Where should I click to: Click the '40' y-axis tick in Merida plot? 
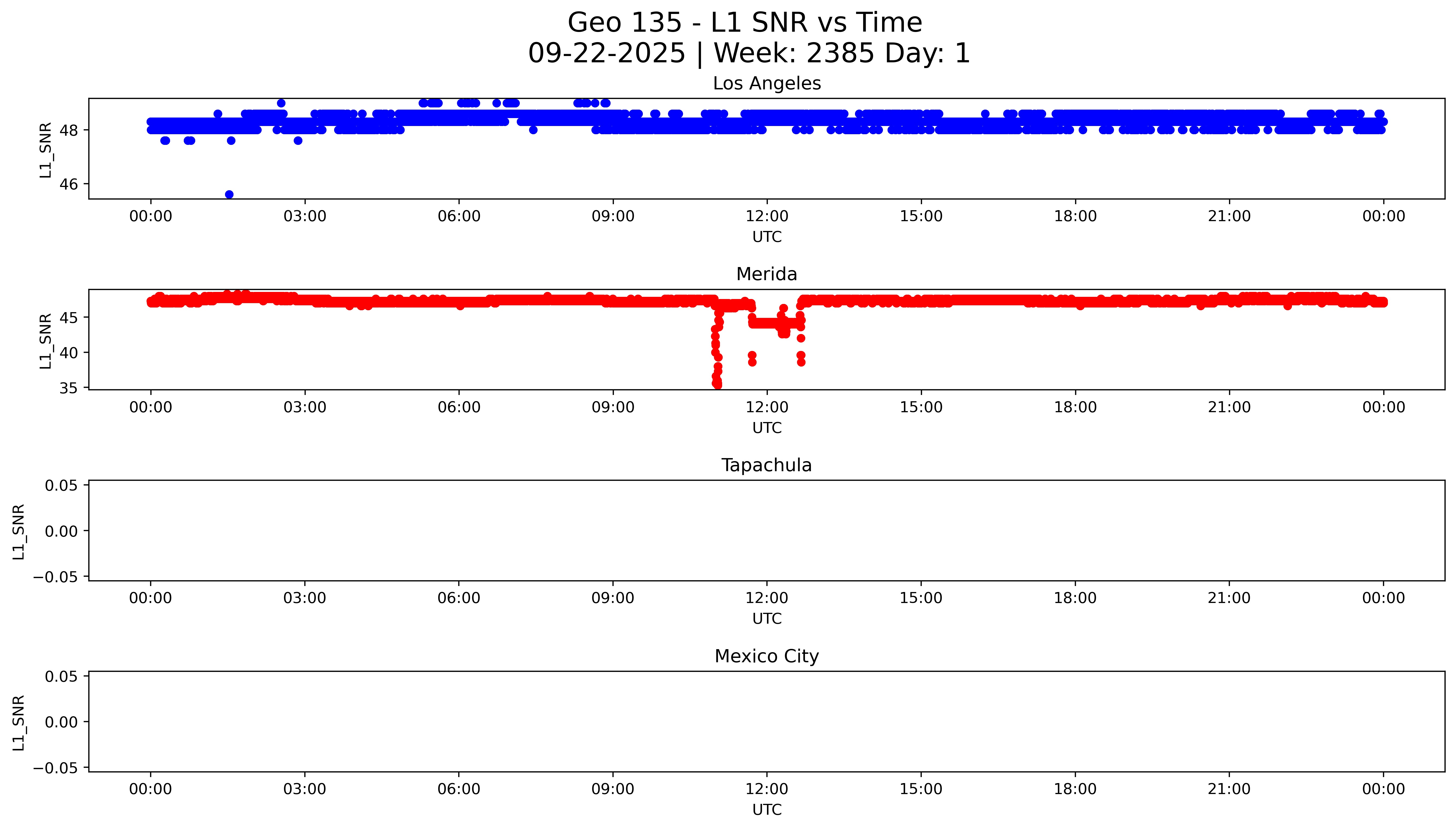click(x=68, y=353)
